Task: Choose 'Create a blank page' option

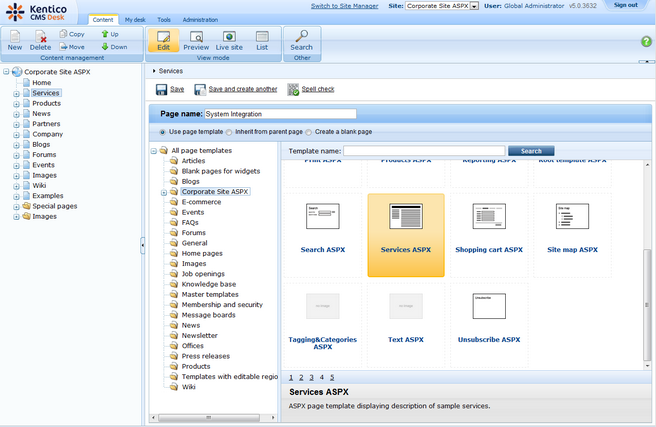Action: [x=310, y=132]
